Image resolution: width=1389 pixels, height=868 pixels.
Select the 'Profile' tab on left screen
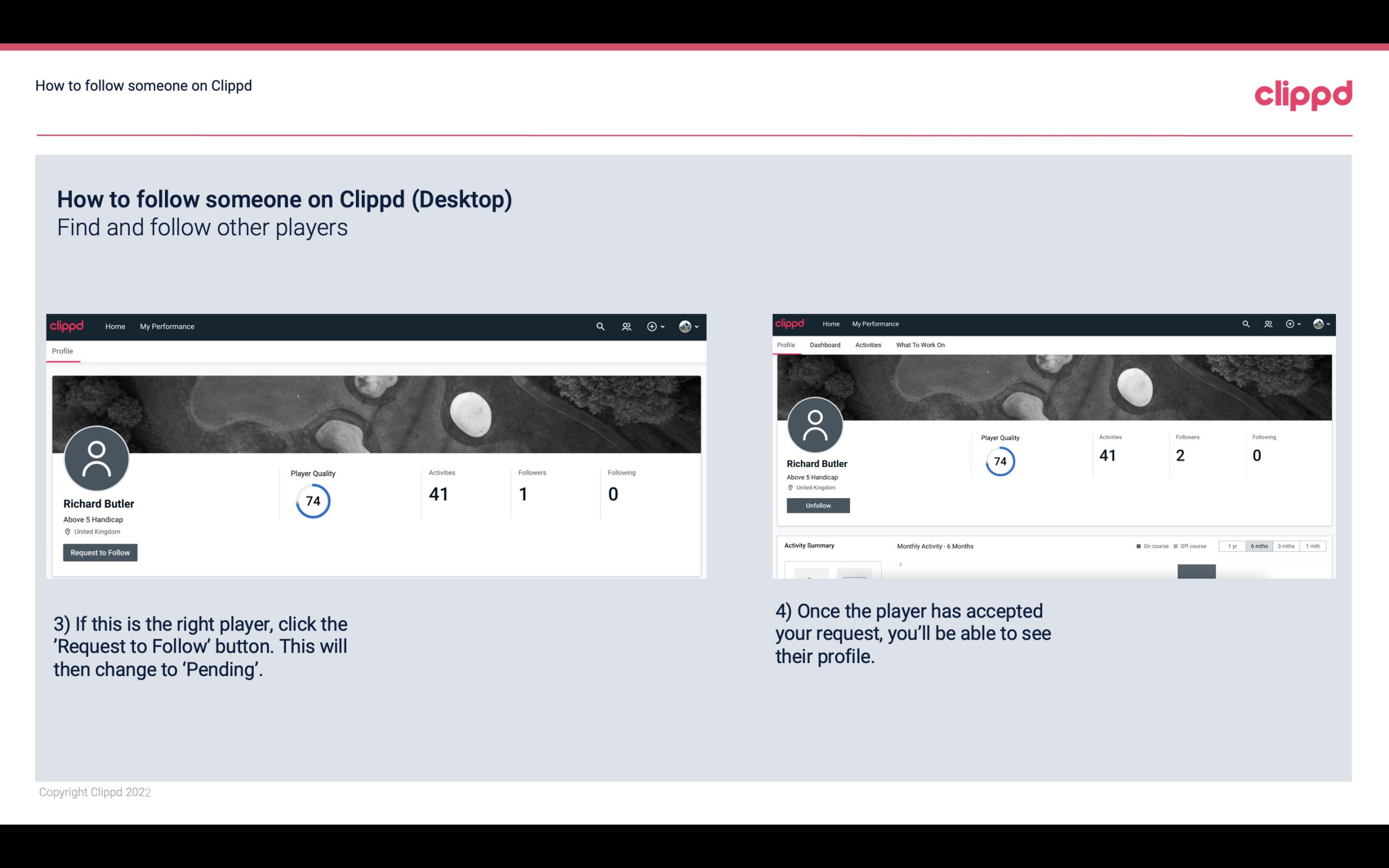[62, 351]
